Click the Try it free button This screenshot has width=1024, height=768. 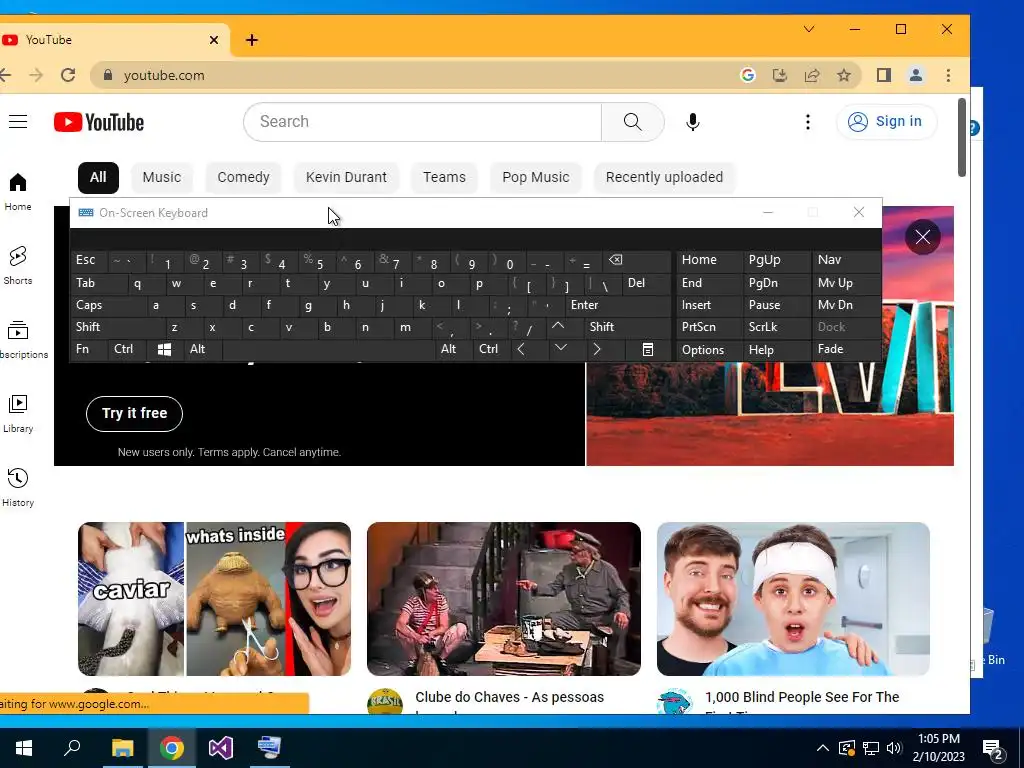coord(135,413)
